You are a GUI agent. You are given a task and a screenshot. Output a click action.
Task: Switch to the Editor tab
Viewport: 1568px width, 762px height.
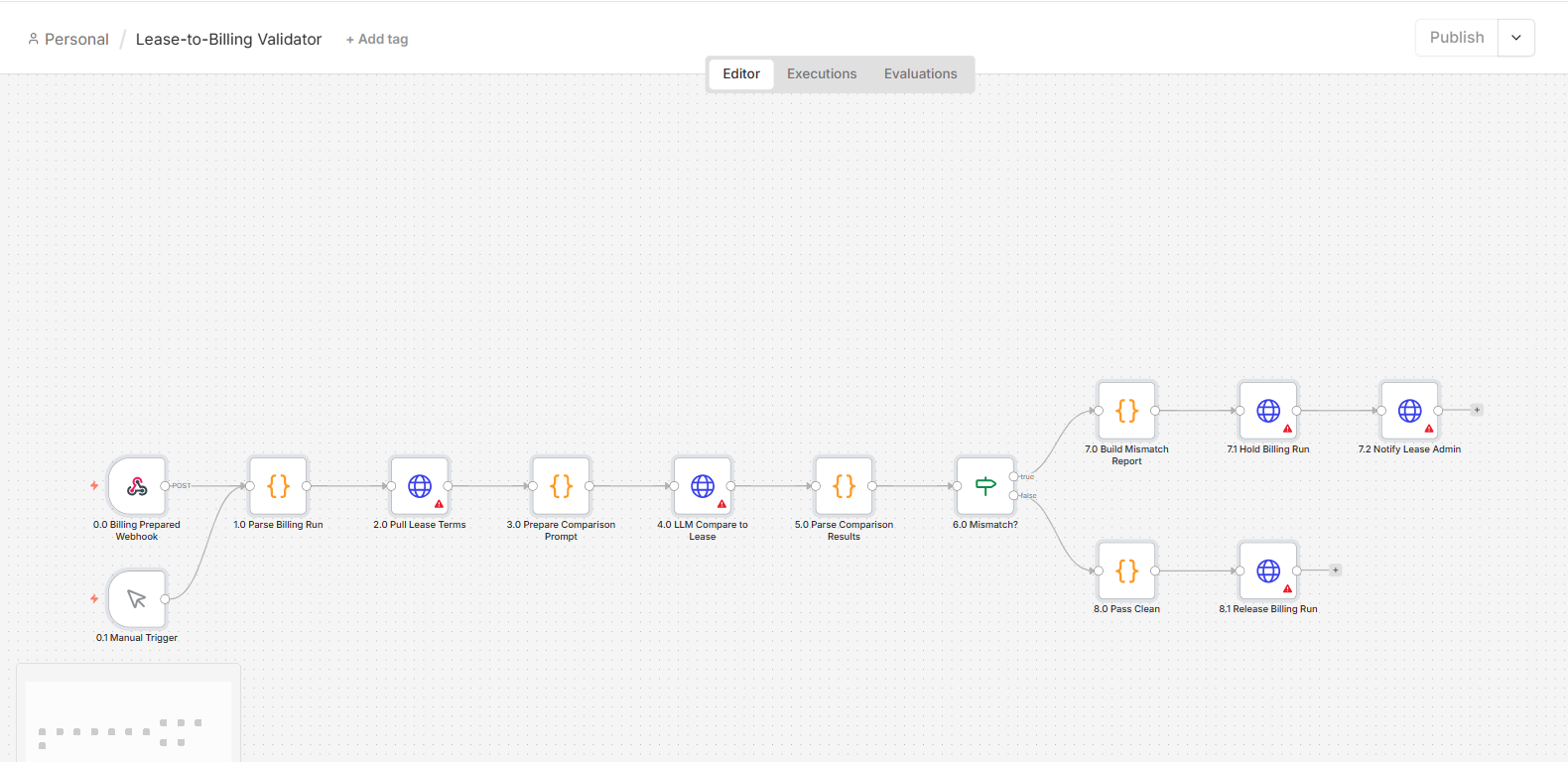[741, 73]
